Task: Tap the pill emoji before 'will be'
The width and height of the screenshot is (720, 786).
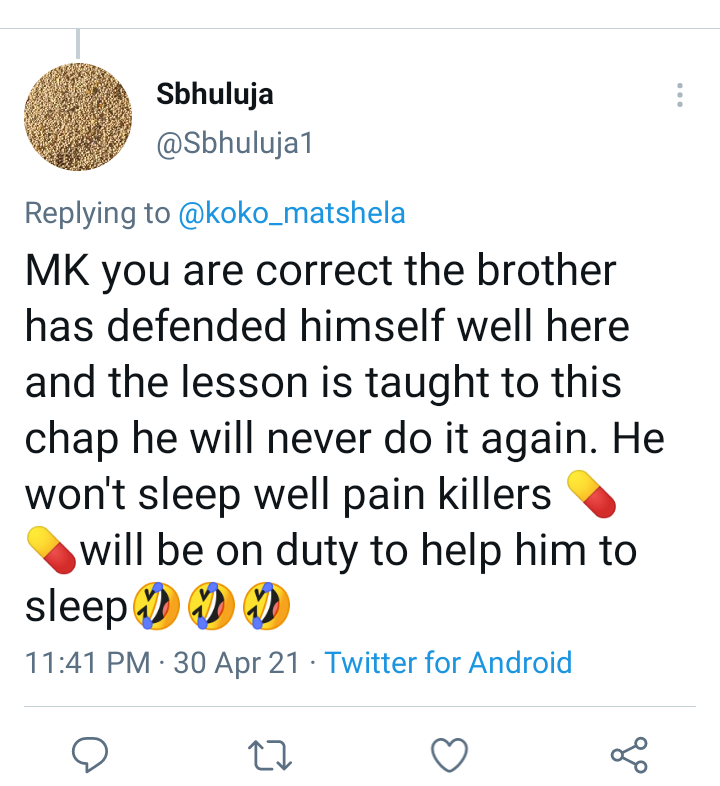Action: [51, 550]
